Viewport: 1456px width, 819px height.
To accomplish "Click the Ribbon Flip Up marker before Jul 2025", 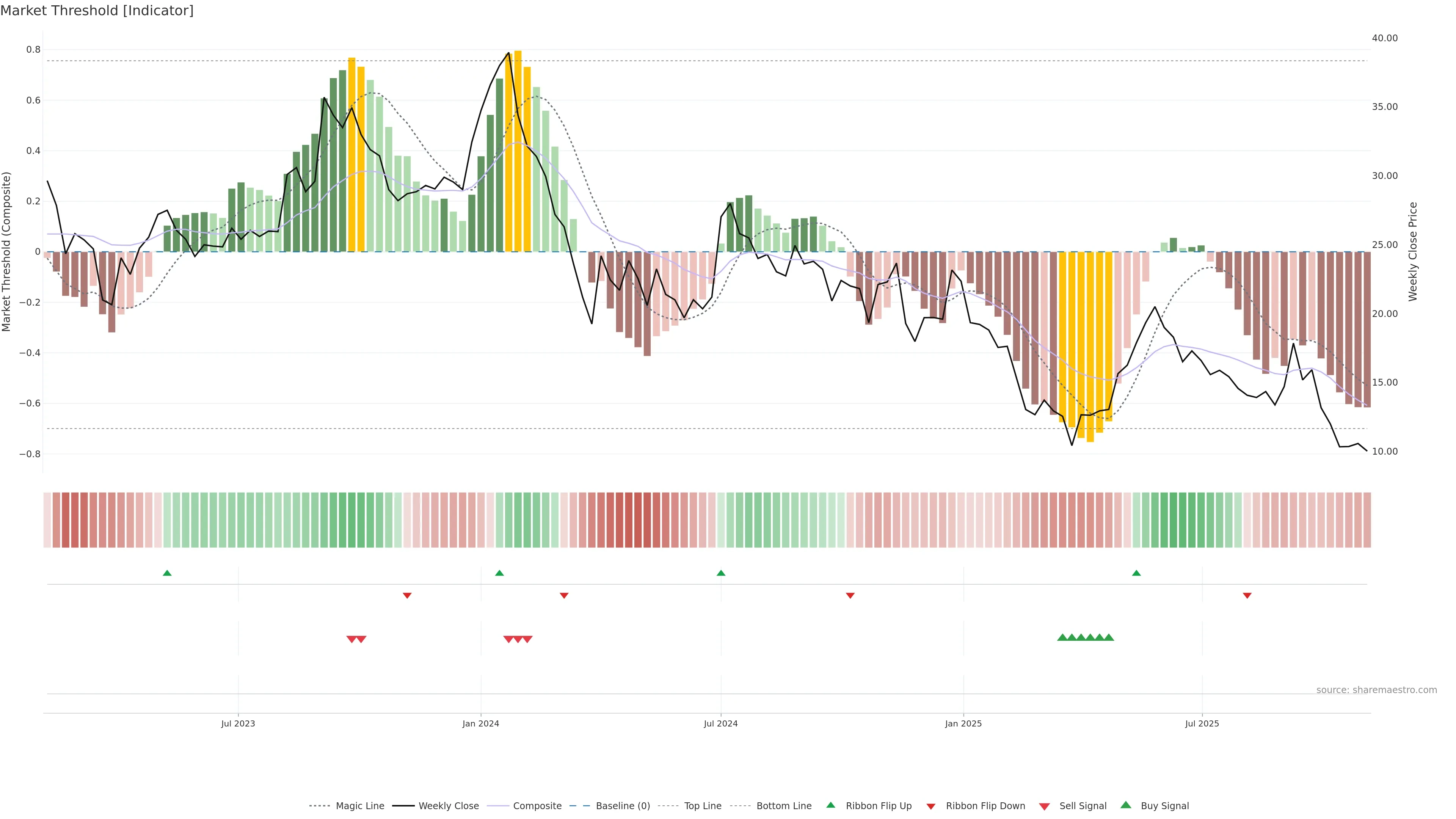I will (x=1136, y=573).
